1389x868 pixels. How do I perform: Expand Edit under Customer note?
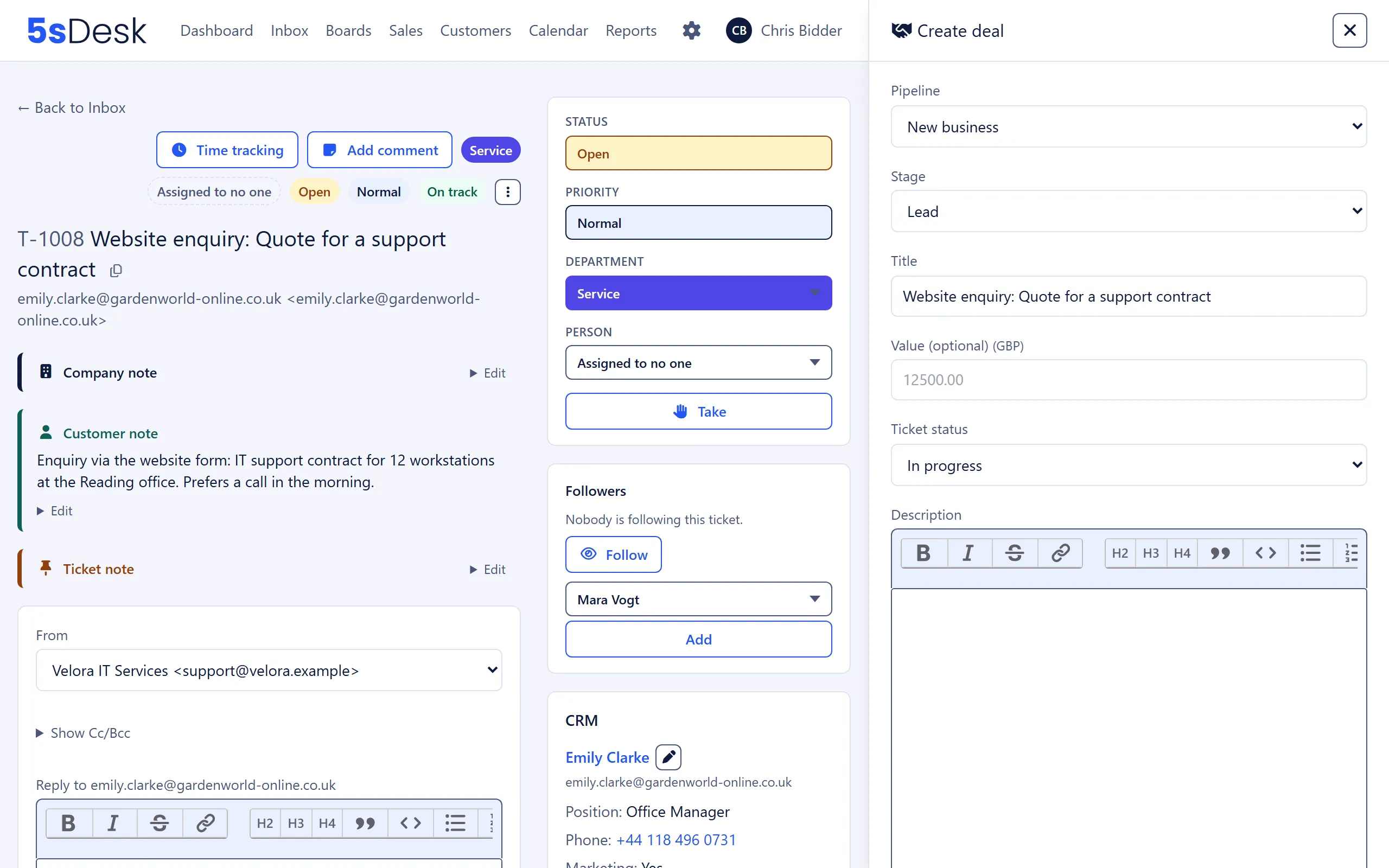tap(54, 511)
